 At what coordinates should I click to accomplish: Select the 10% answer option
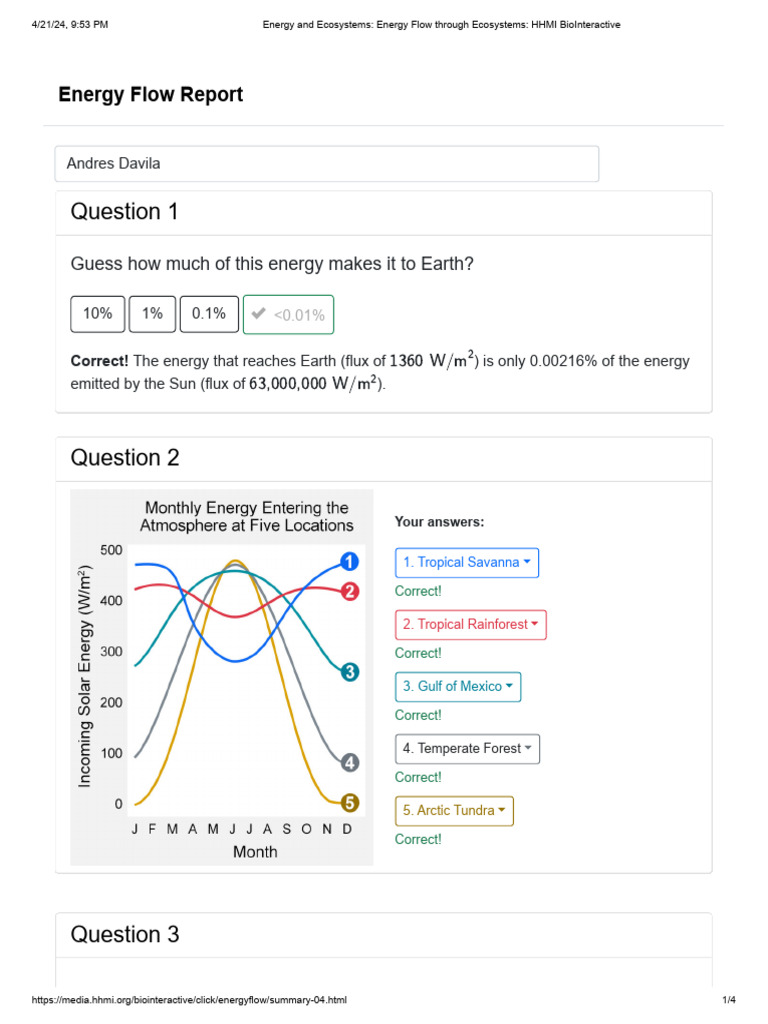[98, 314]
